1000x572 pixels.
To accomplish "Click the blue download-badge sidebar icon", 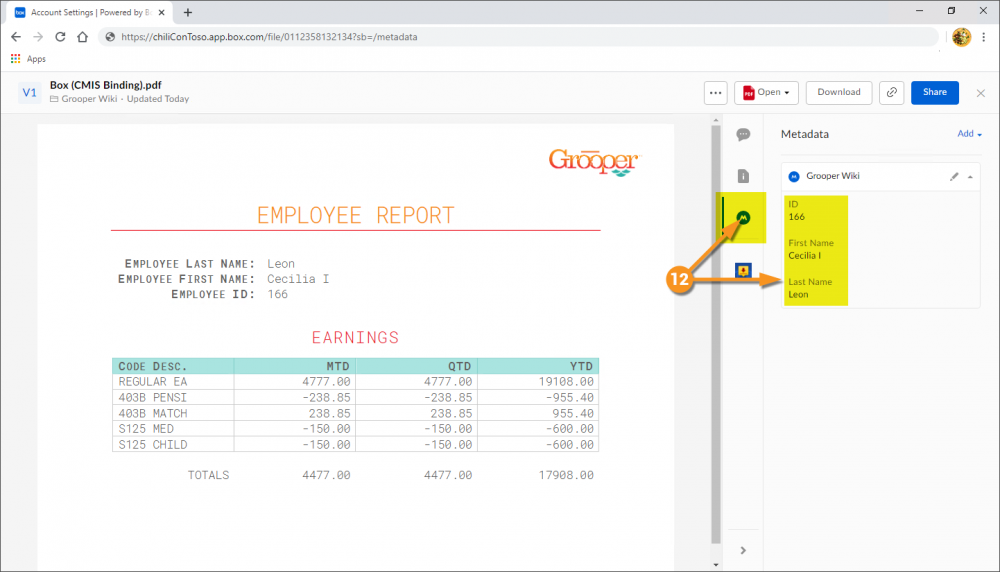I will (743, 270).
